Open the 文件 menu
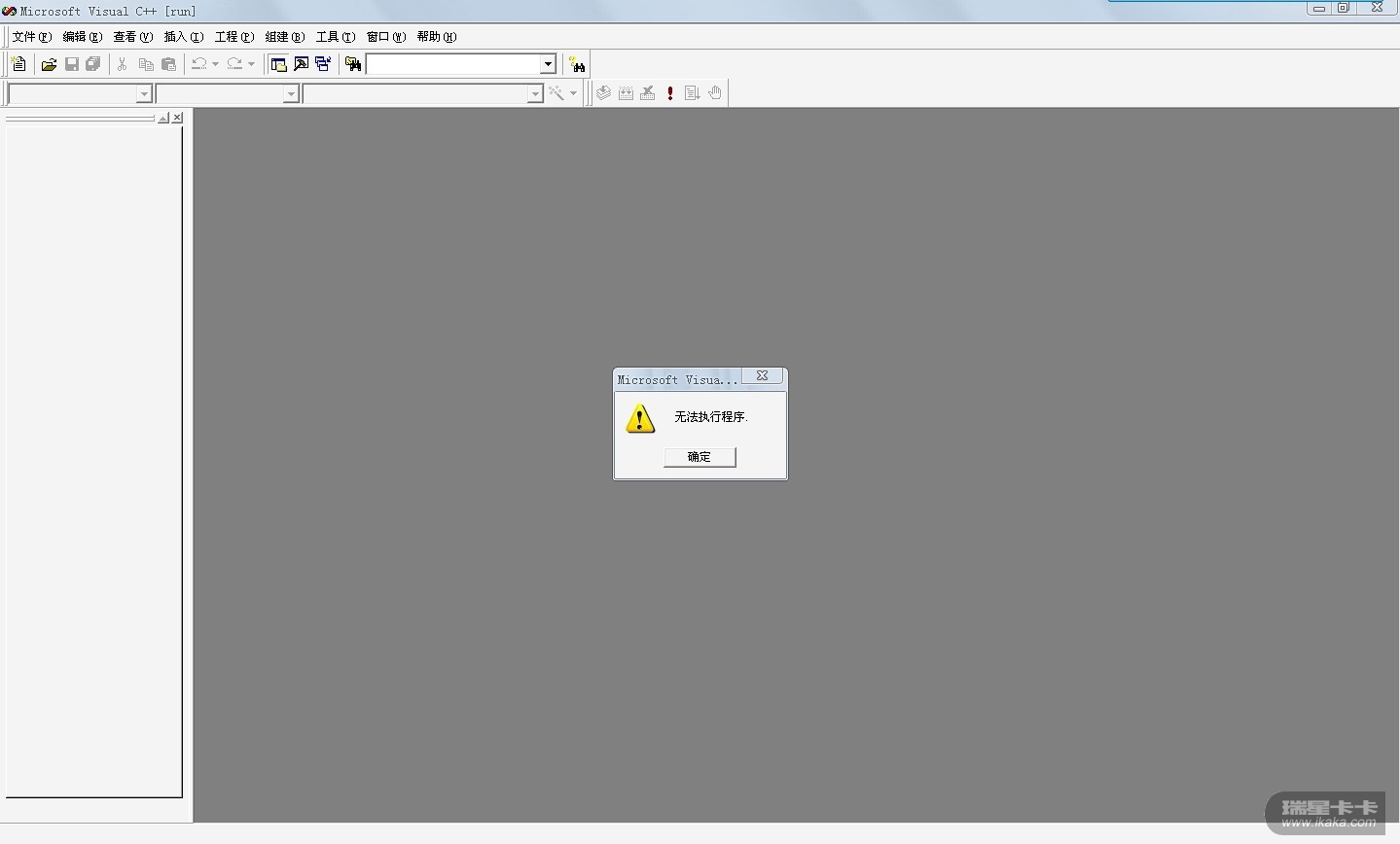1400x844 pixels. pos(31,37)
